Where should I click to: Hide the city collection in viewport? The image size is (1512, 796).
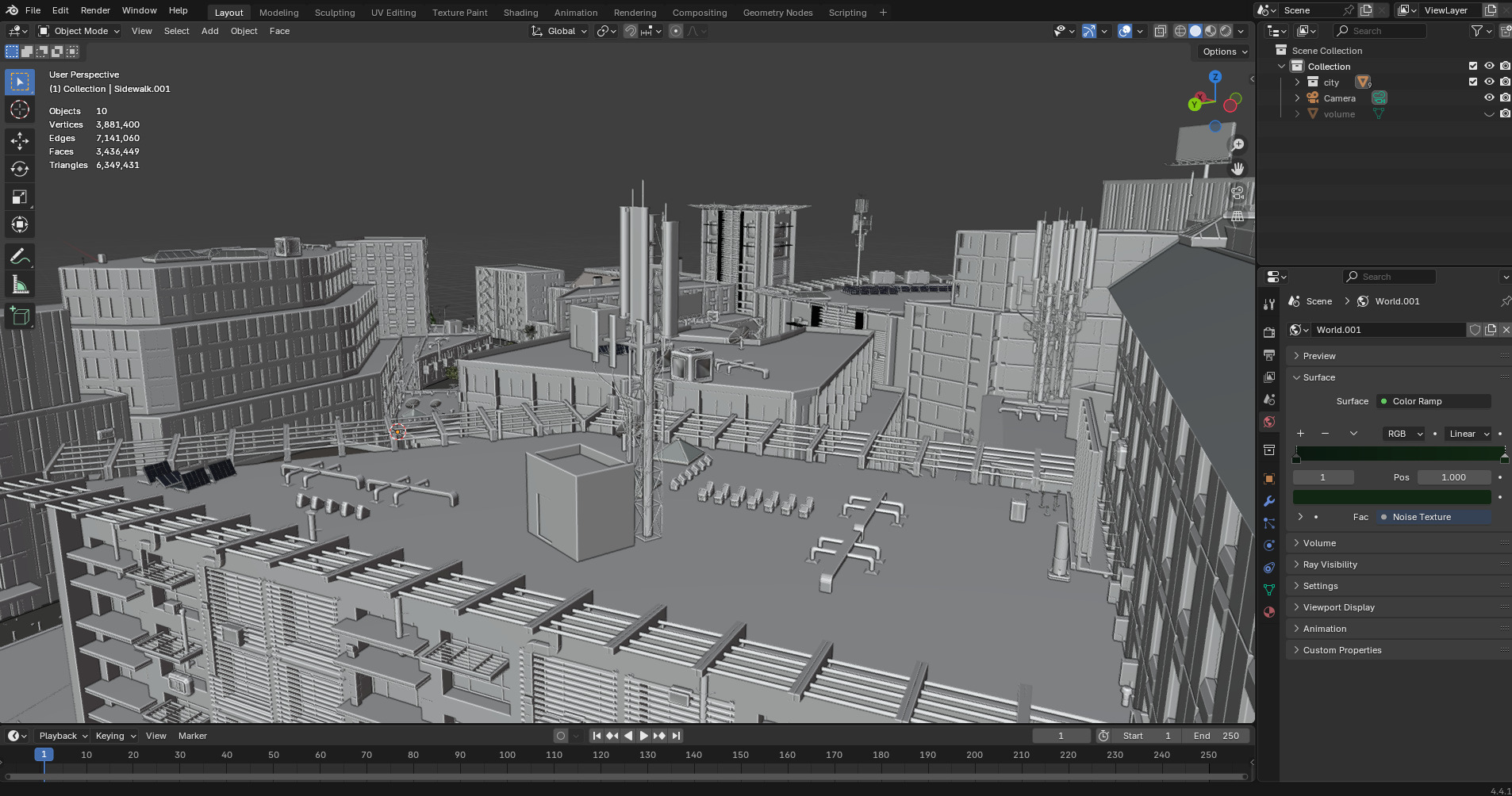1489,82
